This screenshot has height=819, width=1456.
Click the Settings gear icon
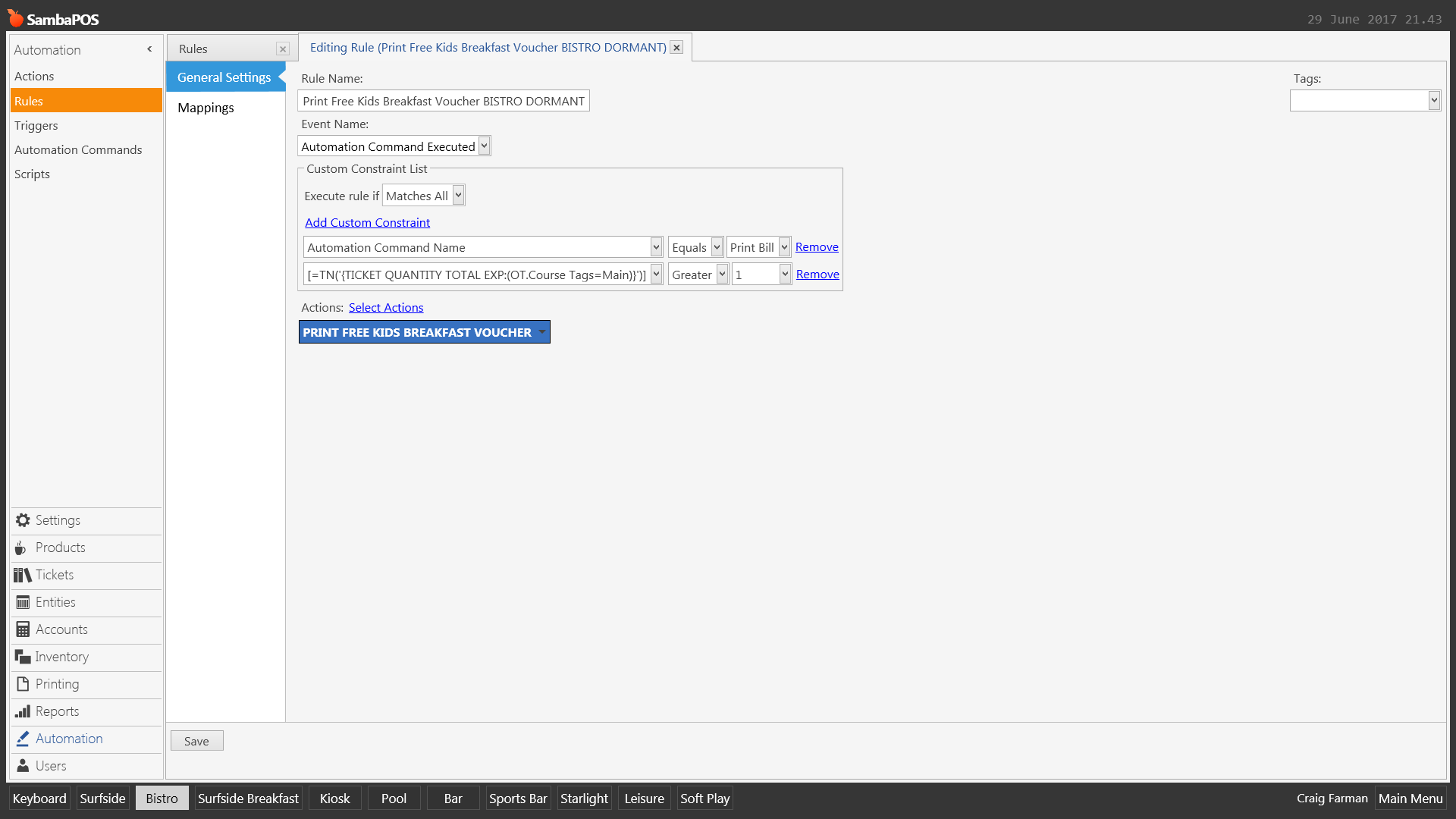click(23, 520)
